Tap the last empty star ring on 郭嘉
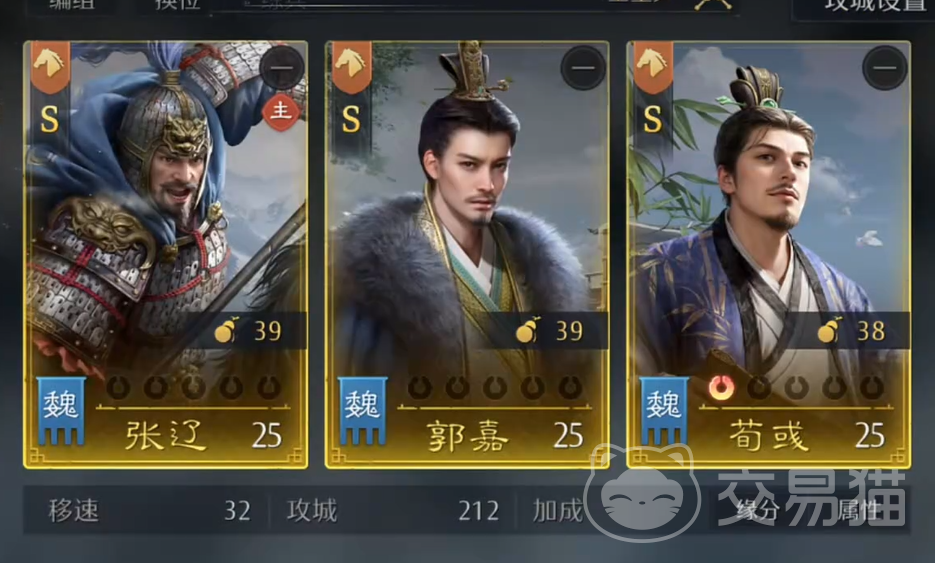Image resolution: width=935 pixels, height=563 pixels. click(x=570, y=388)
